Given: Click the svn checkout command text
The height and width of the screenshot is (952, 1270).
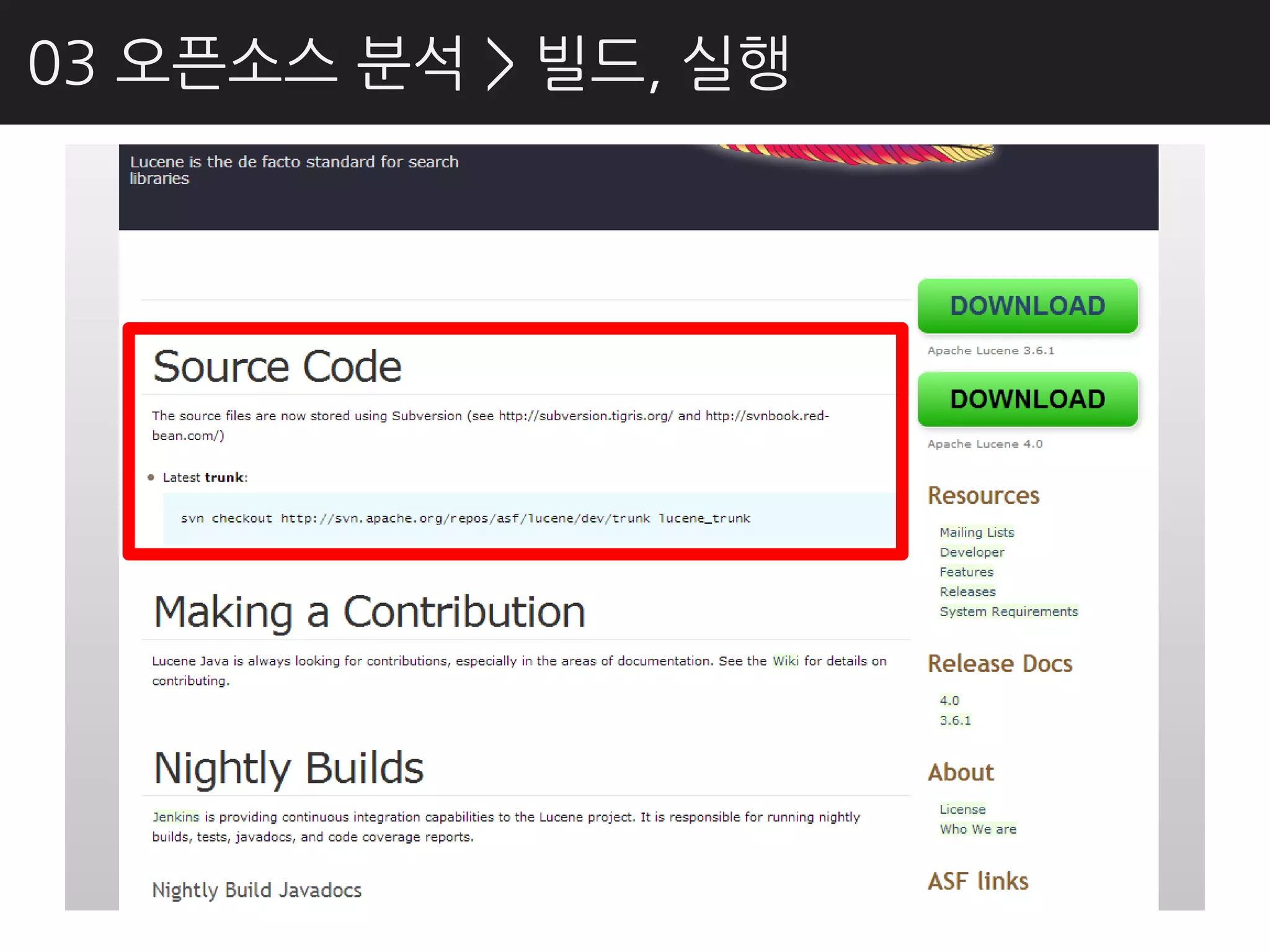Looking at the screenshot, I should coord(465,518).
